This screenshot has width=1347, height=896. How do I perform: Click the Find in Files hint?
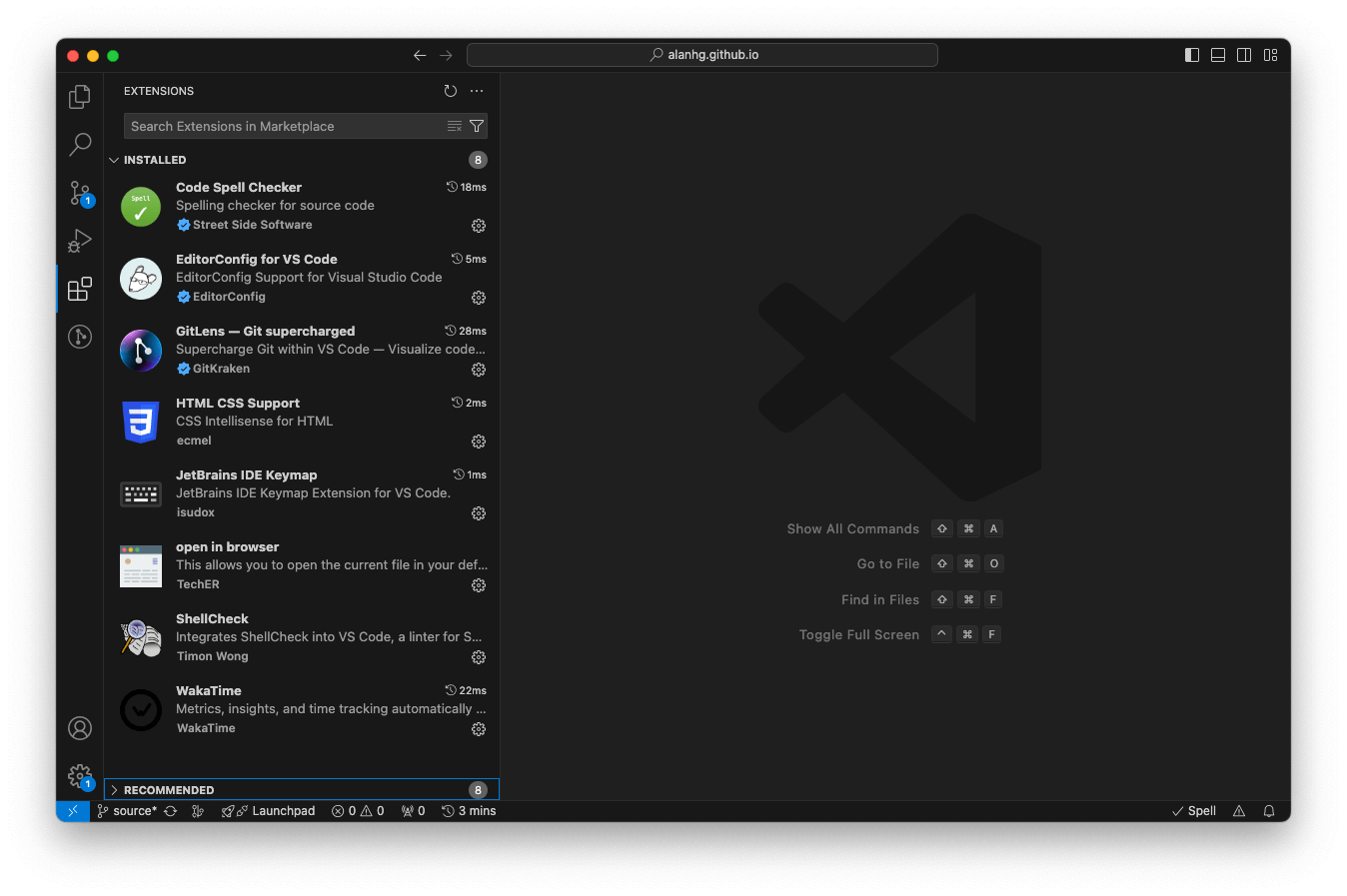coord(879,599)
